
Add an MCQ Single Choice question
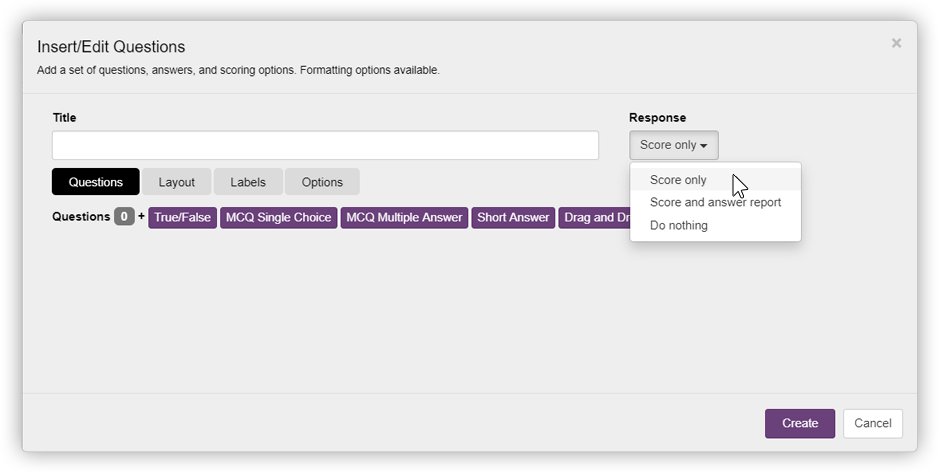278,217
